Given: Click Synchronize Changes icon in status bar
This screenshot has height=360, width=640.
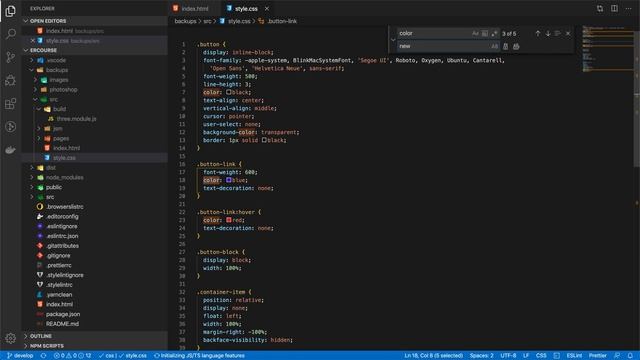Looking at the screenshot, I should click(43, 356).
